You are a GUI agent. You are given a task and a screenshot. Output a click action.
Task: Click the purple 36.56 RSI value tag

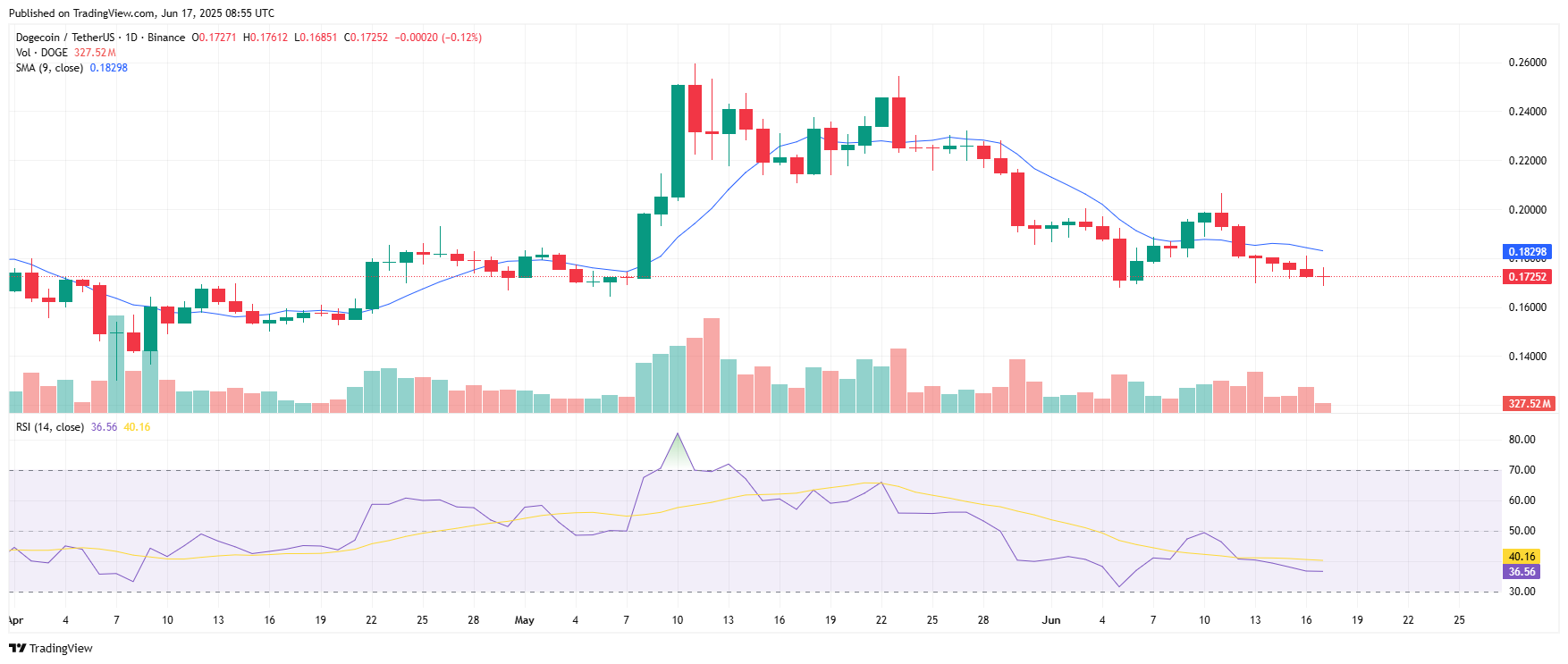click(x=1522, y=572)
